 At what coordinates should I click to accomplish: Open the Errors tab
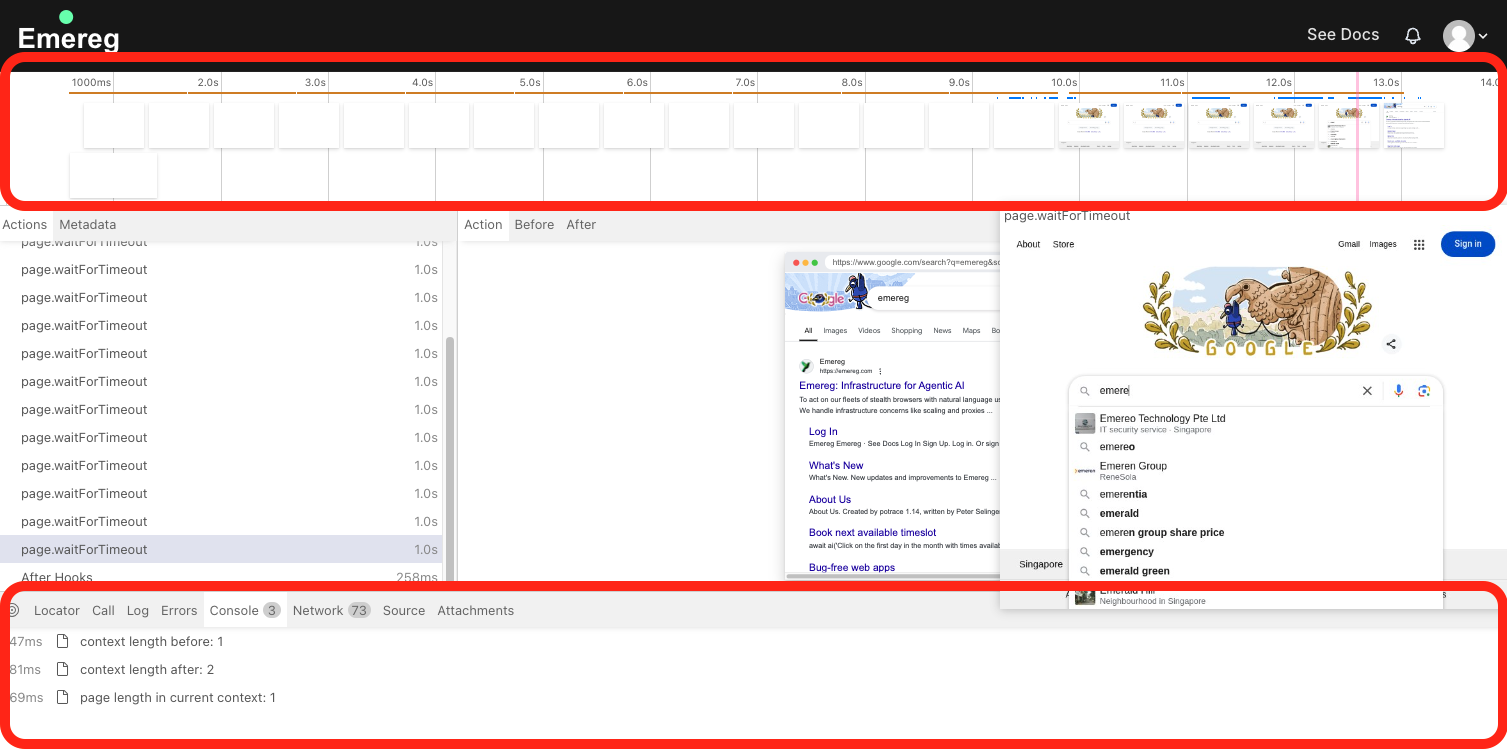[x=179, y=610]
